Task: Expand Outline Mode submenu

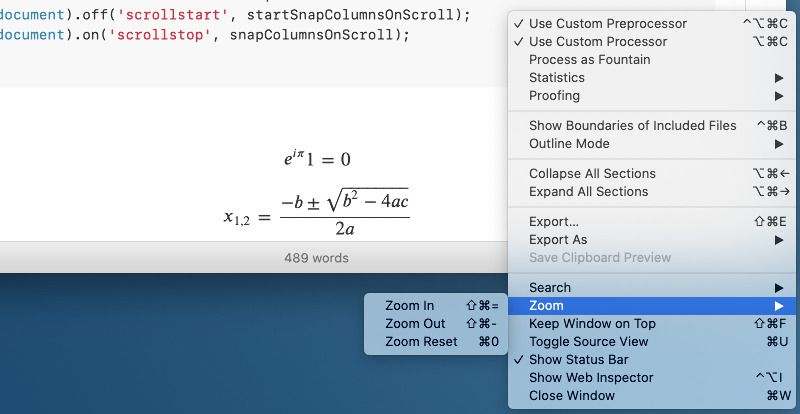Action: click(x=652, y=143)
